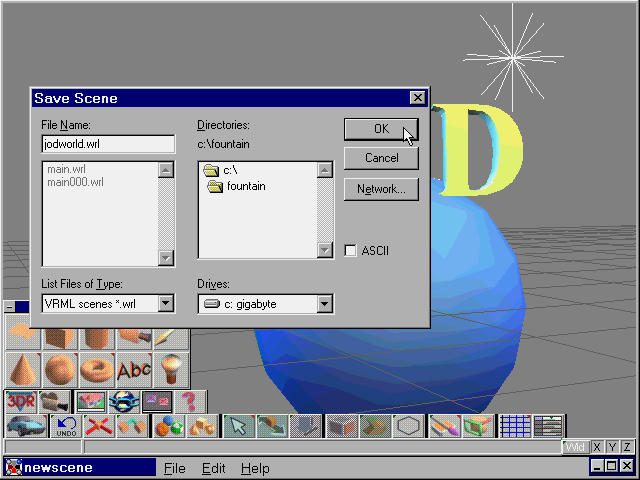Add a torus primitive
Image resolution: width=640 pixels, height=480 pixels.
point(96,369)
